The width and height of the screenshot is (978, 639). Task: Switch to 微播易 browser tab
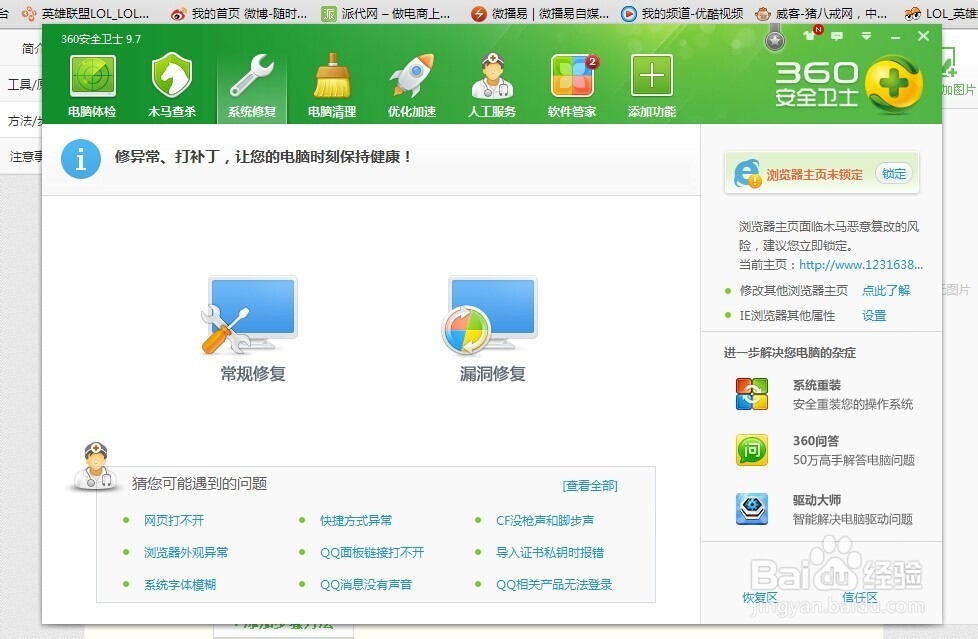click(541, 13)
